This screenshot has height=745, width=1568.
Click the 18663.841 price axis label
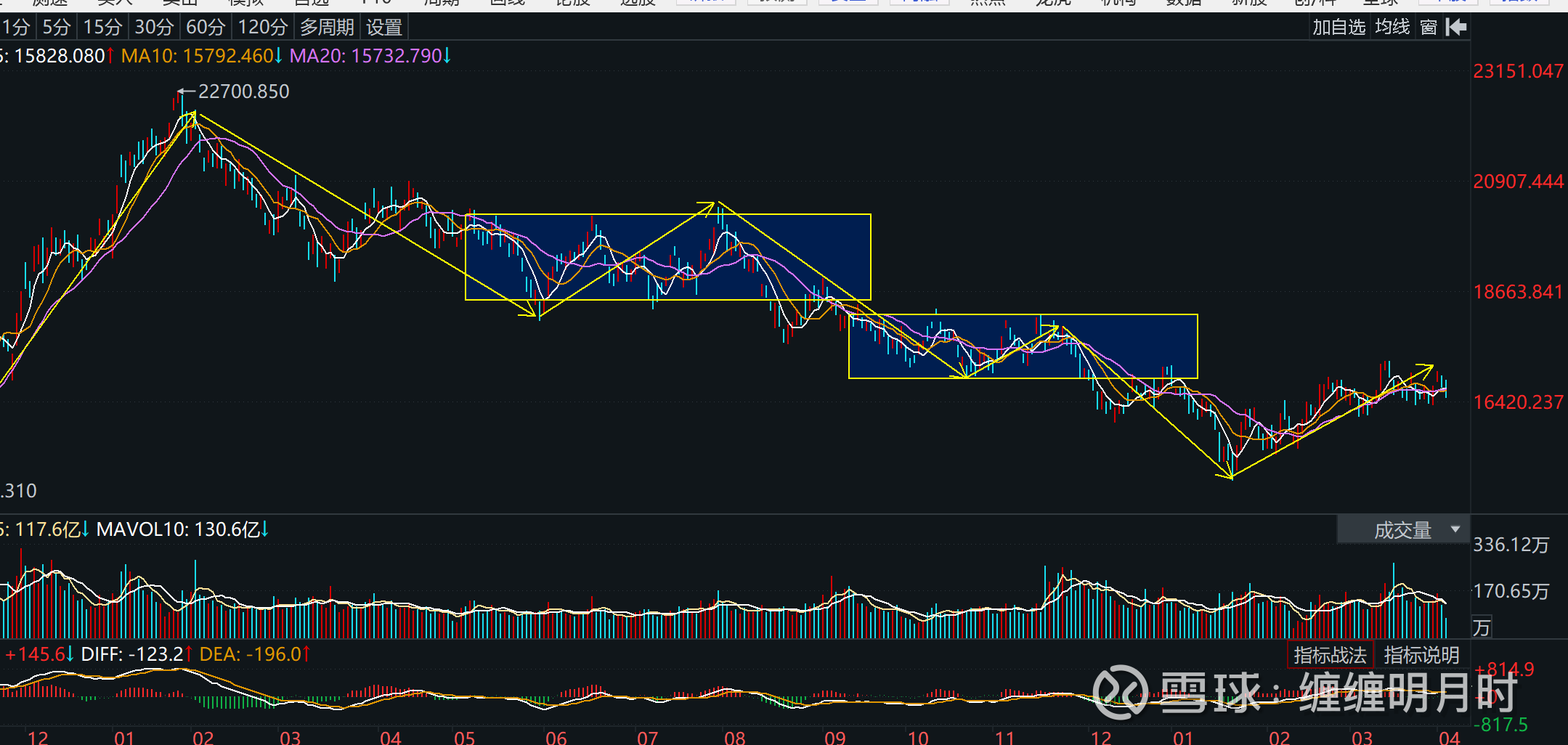click(1518, 292)
